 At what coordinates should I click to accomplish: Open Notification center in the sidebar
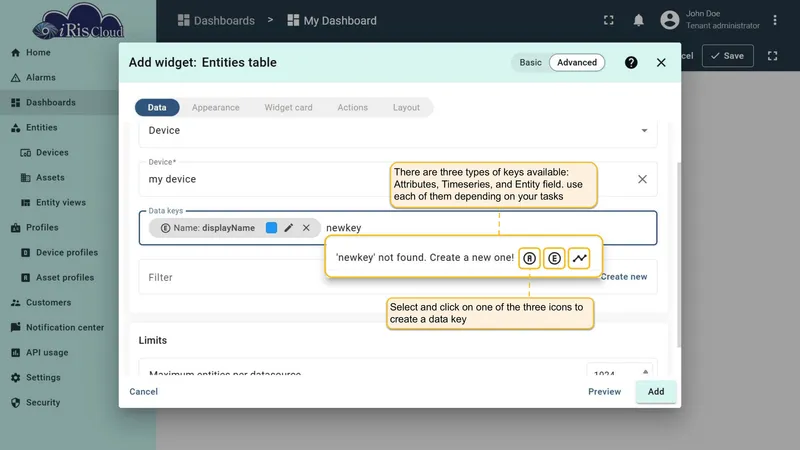(x=59, y=328)
